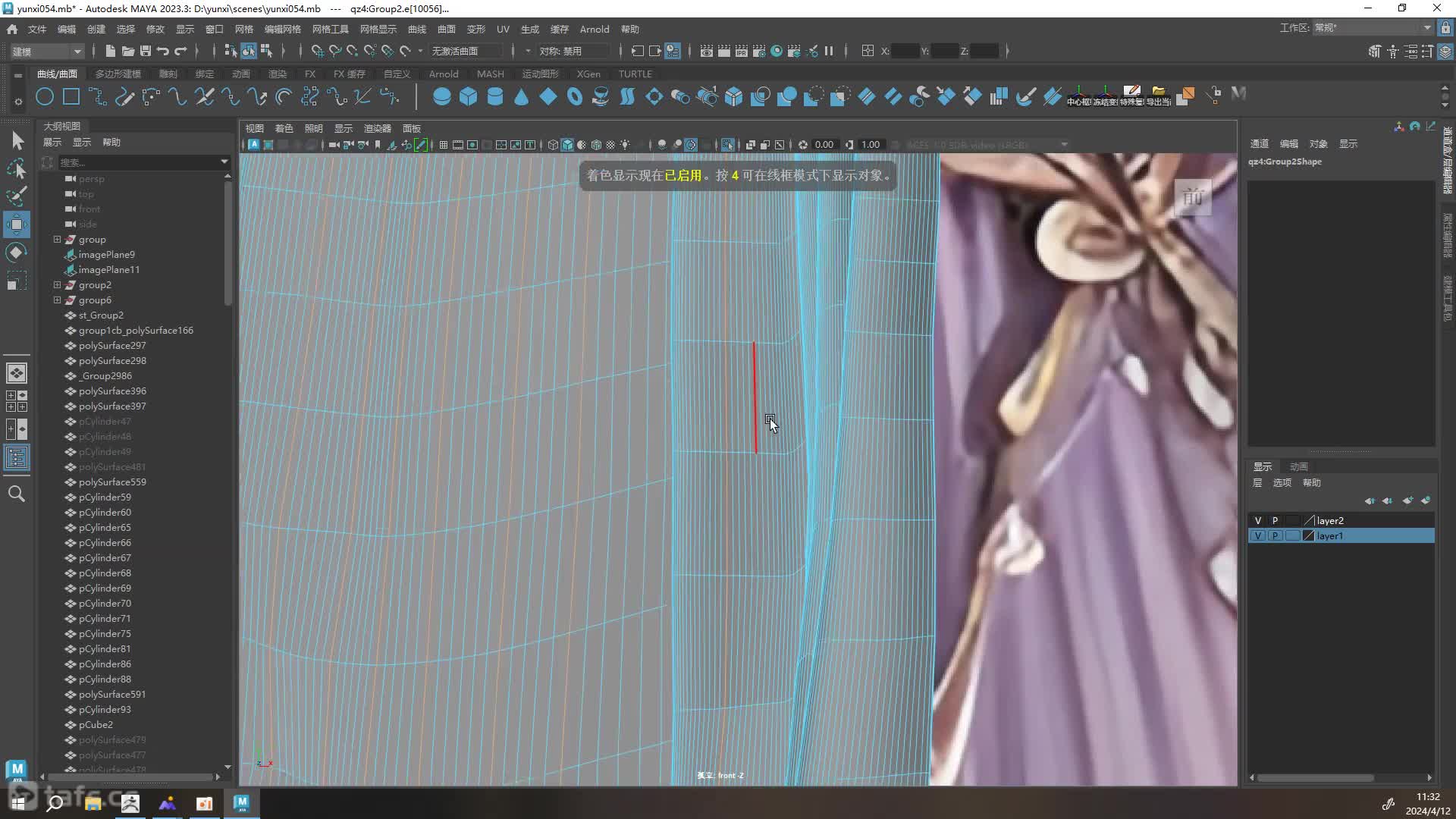
Task: Expand the group2 node in Outliner
Action: coord(57,285)
